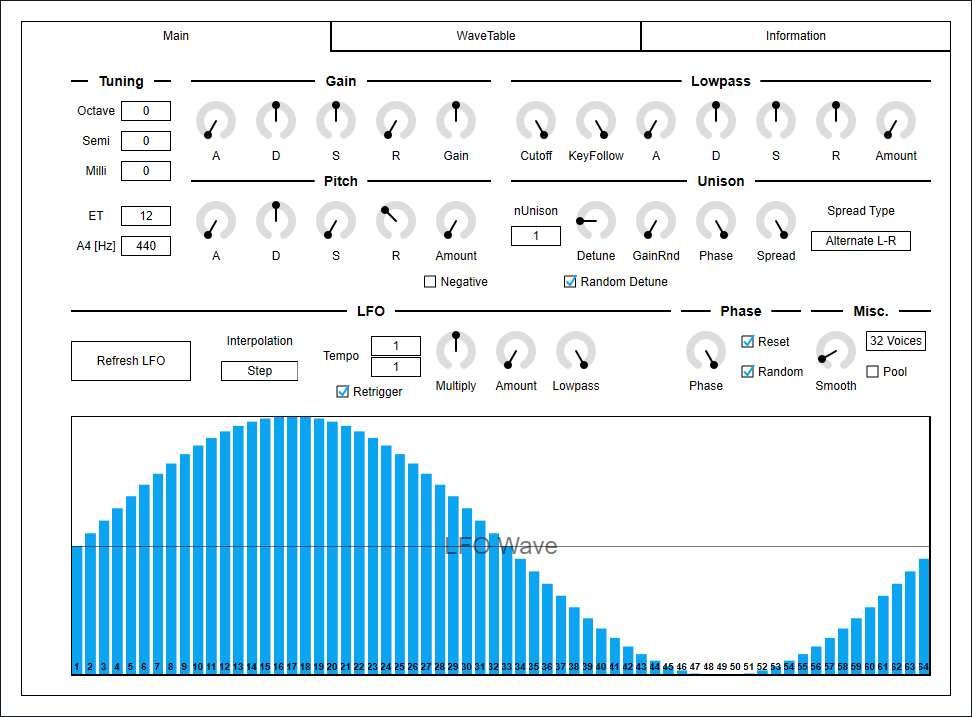Click the Lowpass S knob

coord(775,121)
